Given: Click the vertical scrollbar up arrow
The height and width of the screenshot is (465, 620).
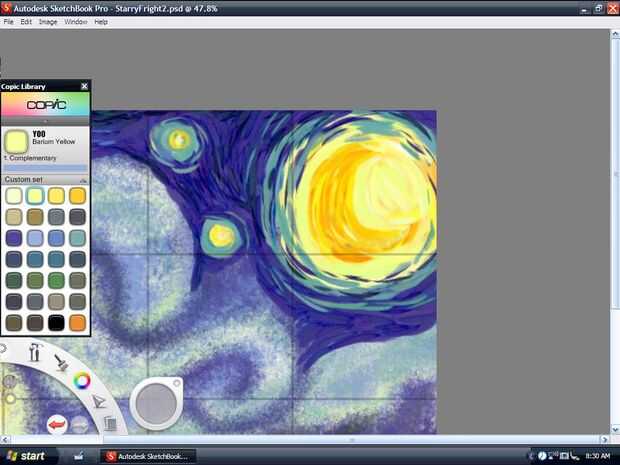Looking at the screenshot, I should [615, 34].
